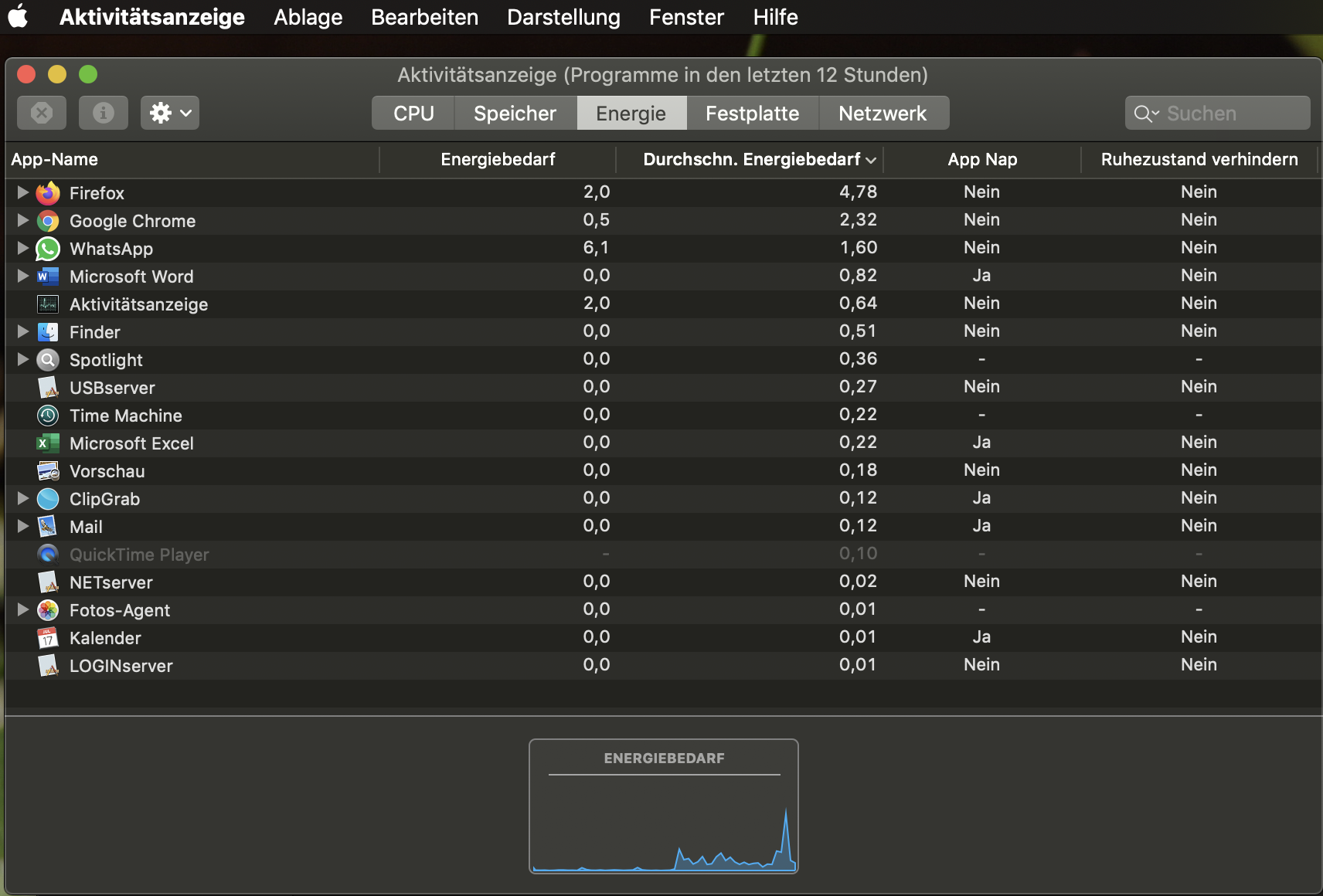
Task: Click the QuickTime Player icon
Action: point(48,555)
